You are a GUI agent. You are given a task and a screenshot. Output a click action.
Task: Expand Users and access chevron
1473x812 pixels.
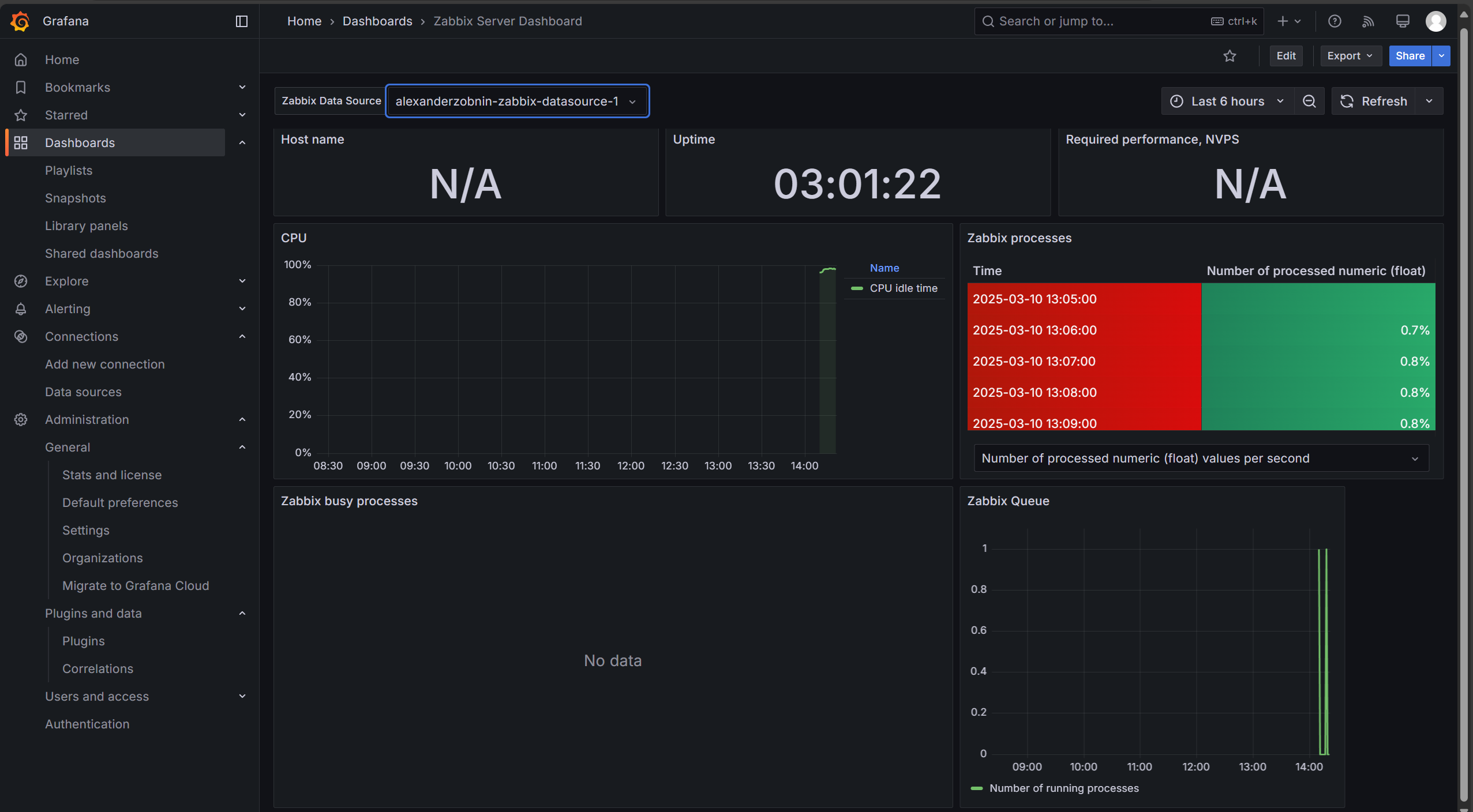[x=242, y=696]
